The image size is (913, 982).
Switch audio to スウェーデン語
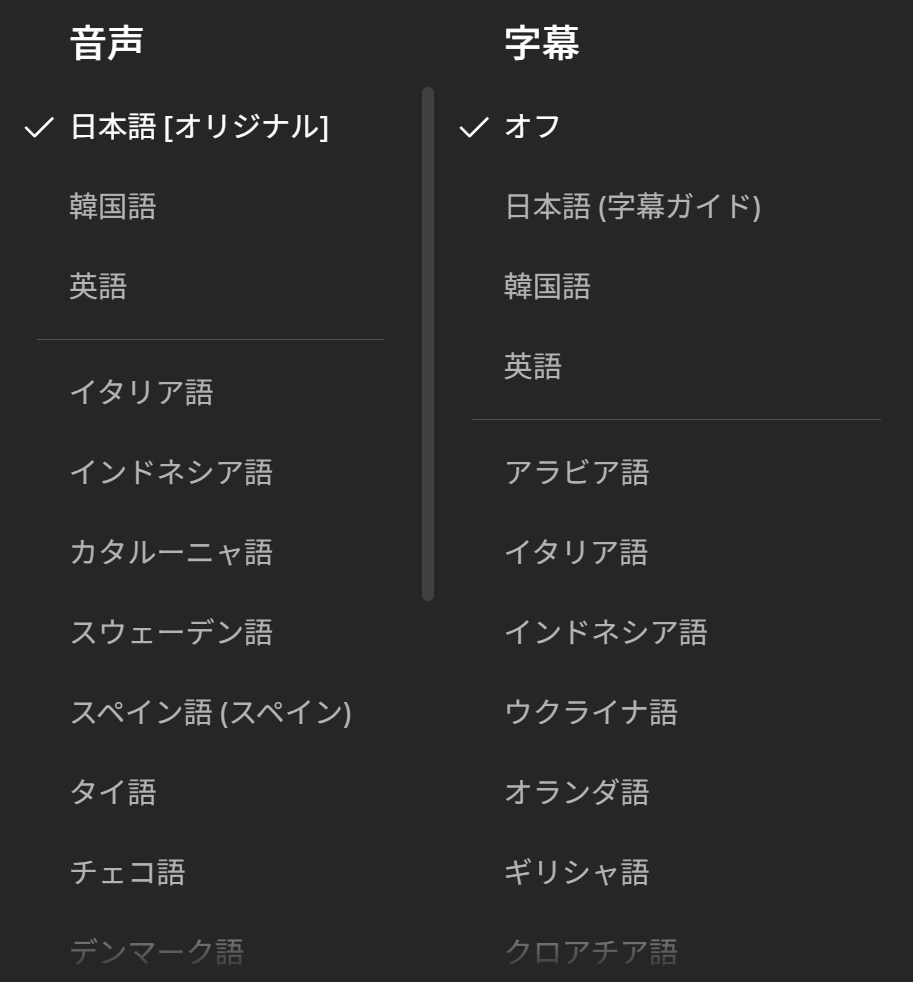point(171,632)
